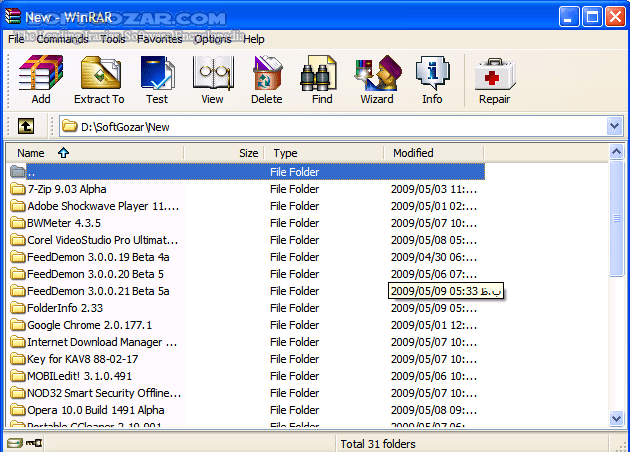
Task: Select Key for KAV8 88-02-17 name
Action: click(82, 359)
